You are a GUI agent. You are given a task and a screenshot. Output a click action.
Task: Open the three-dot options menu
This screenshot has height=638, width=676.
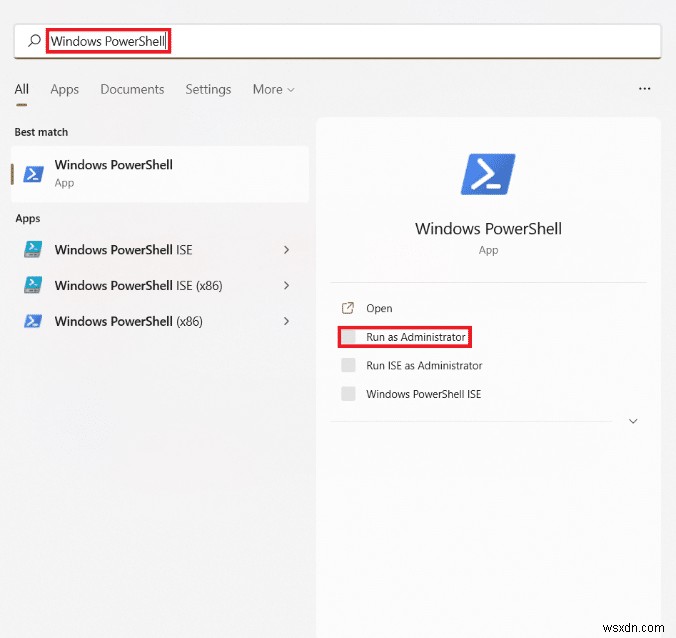(645, 88)
